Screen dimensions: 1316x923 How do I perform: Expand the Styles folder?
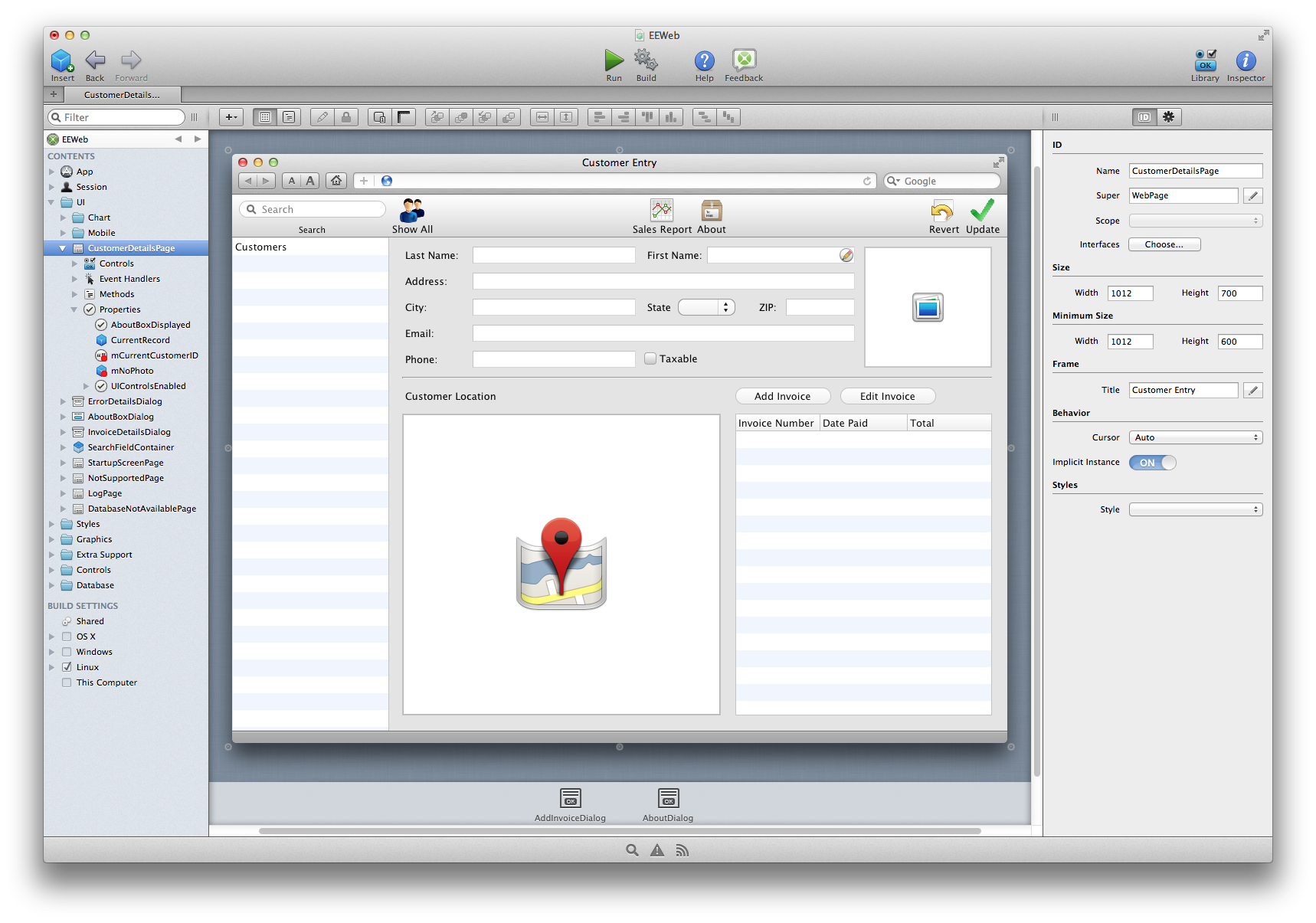(51, 524)
